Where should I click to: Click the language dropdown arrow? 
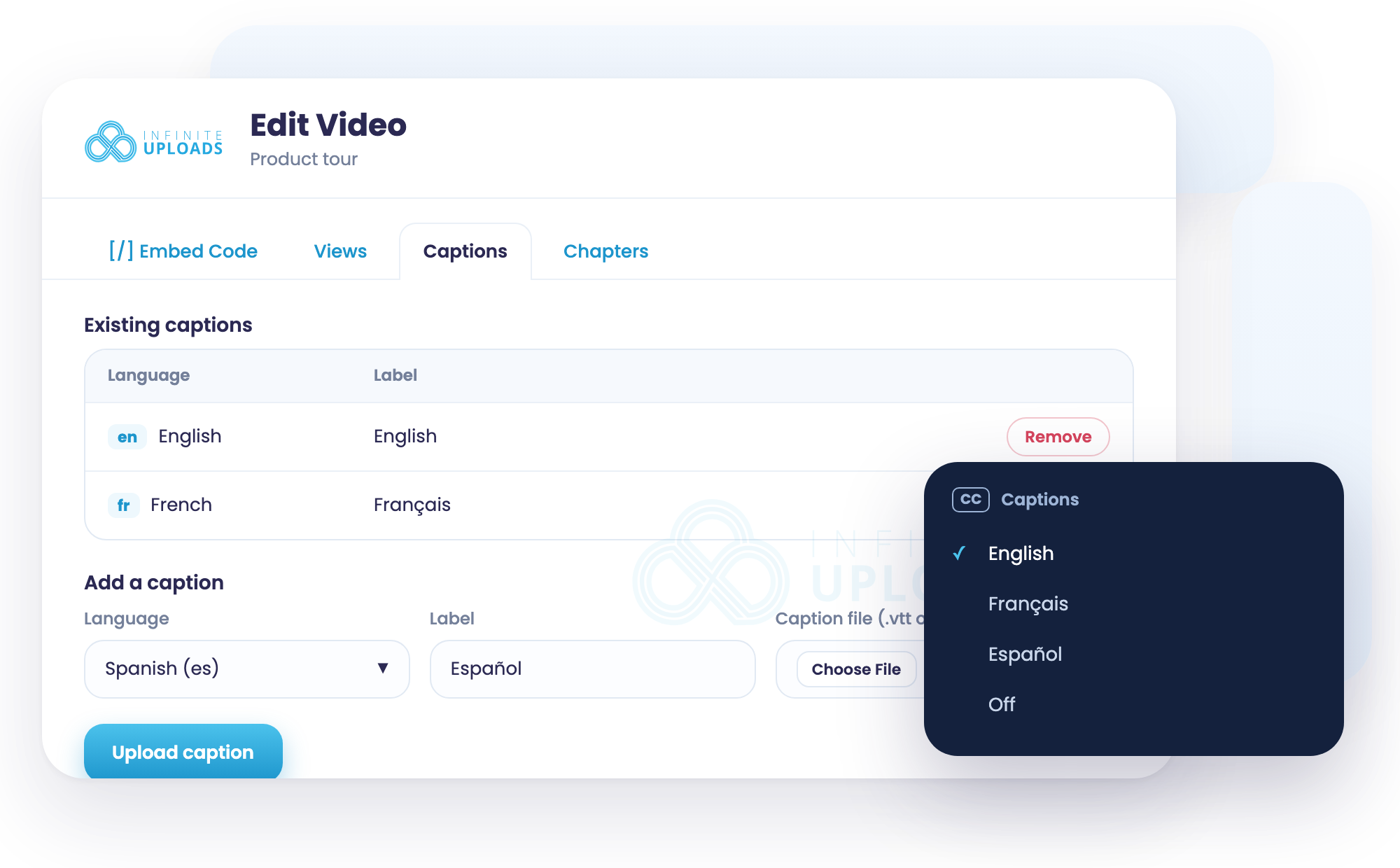click(x=383, y=668)
